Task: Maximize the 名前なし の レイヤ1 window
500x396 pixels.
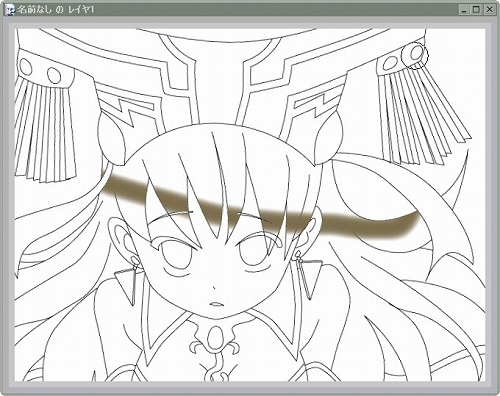Action: pos(476,9)
